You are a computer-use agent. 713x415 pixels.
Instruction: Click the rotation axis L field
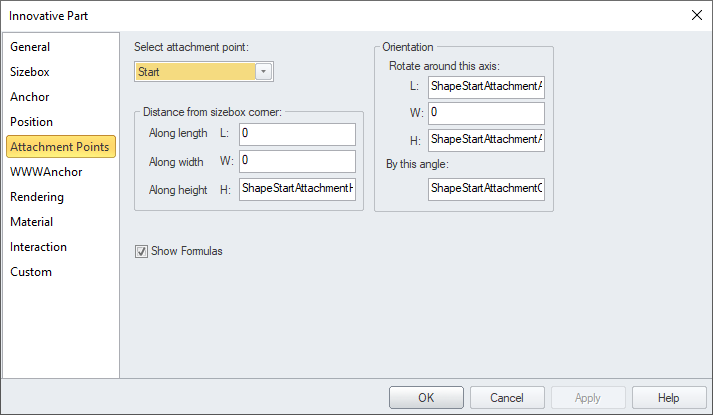[486, 87]
